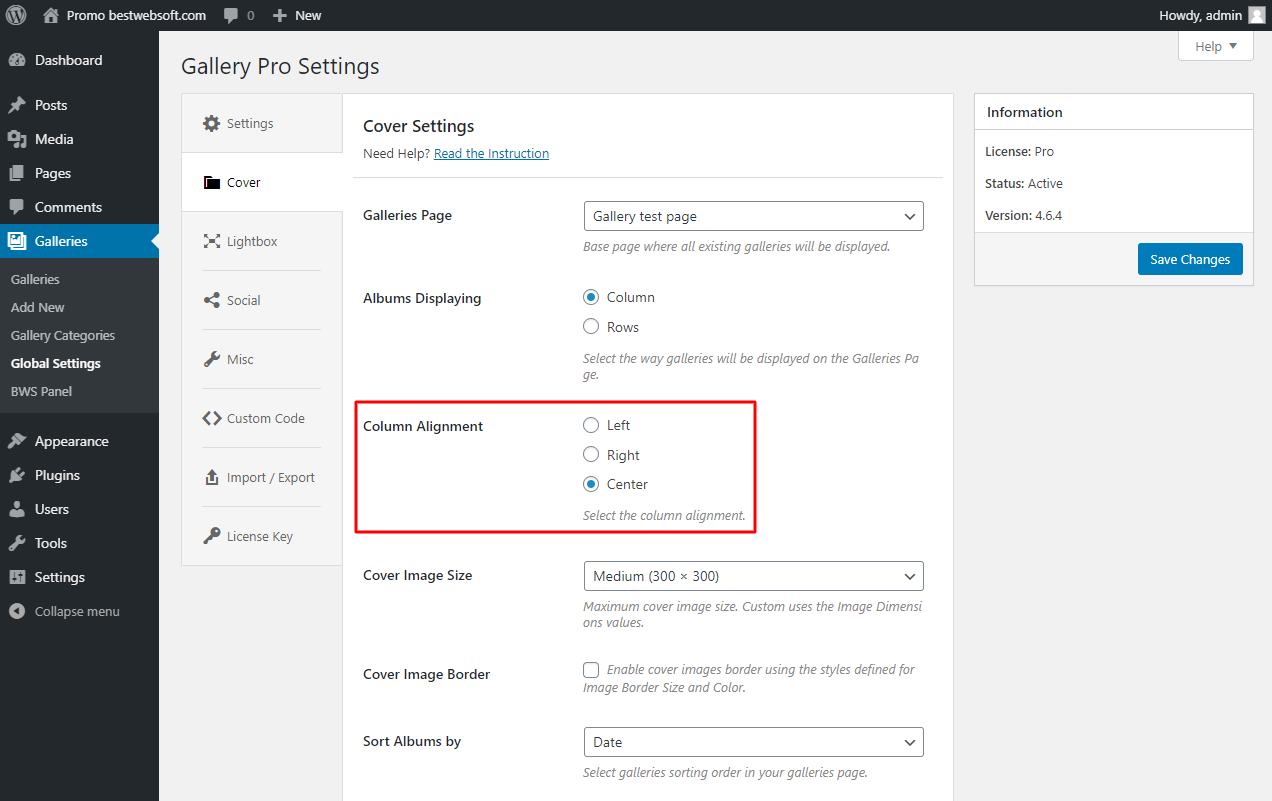
Task: Click the Tools wrench icon in sidebar
Action: [17, 543]
